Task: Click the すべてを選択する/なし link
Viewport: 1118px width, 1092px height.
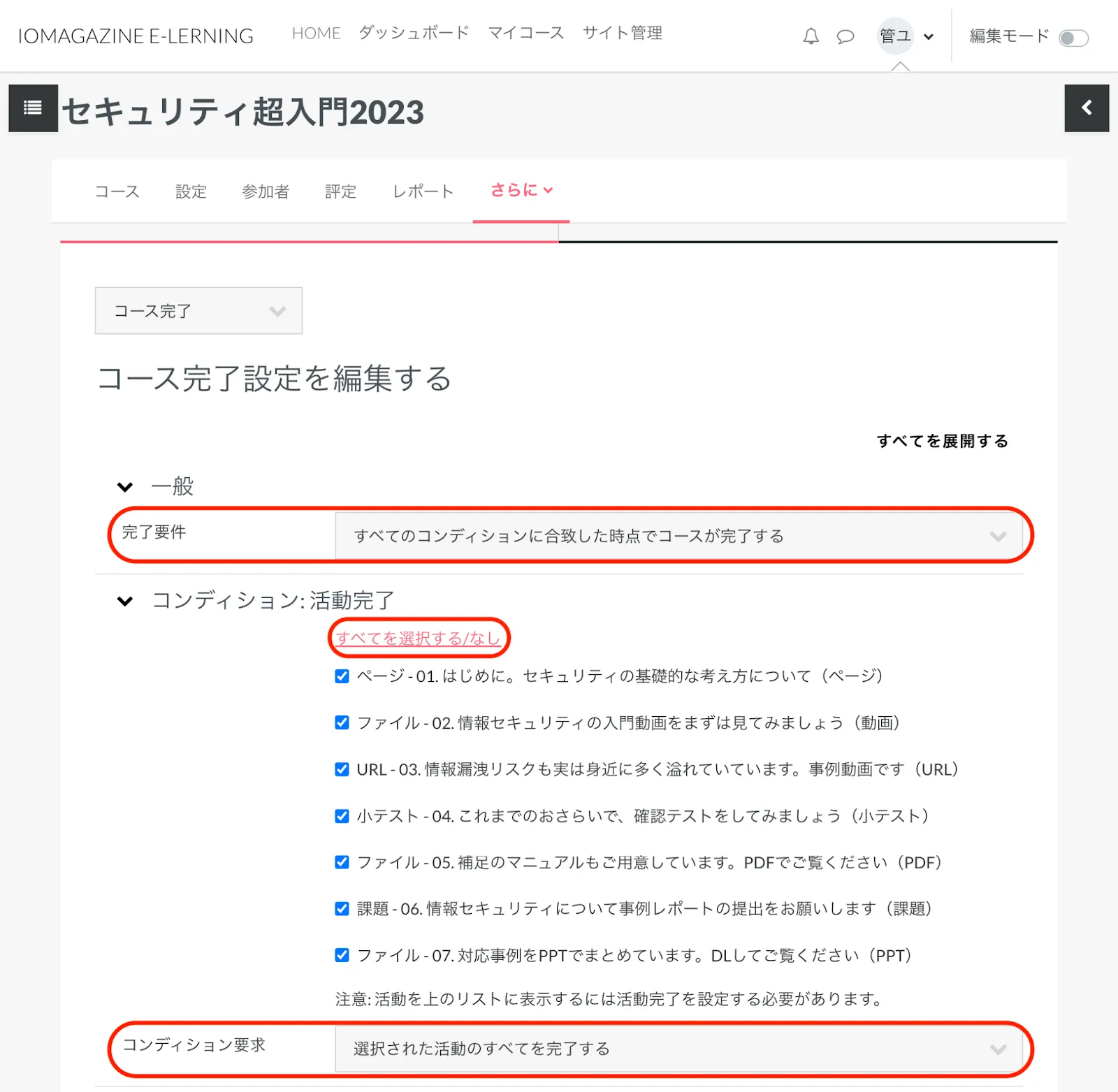Action: (x=418, y=638)
